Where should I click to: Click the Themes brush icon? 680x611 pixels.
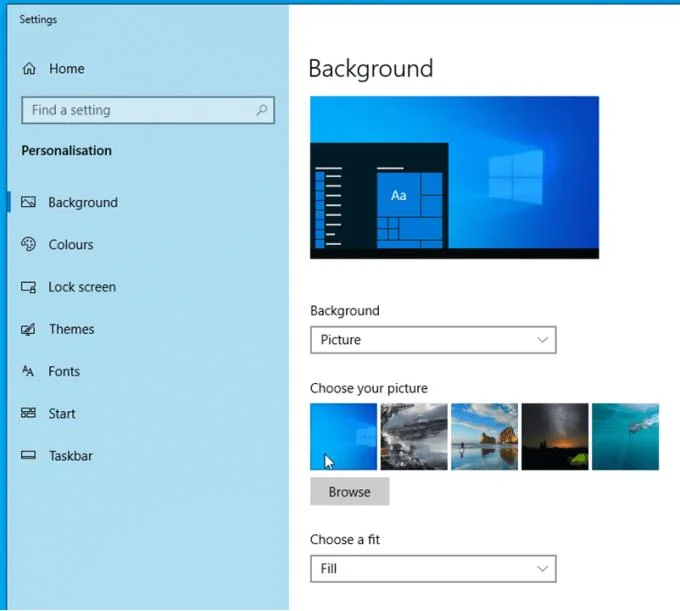pyautogui.click(x=29, y=329)
